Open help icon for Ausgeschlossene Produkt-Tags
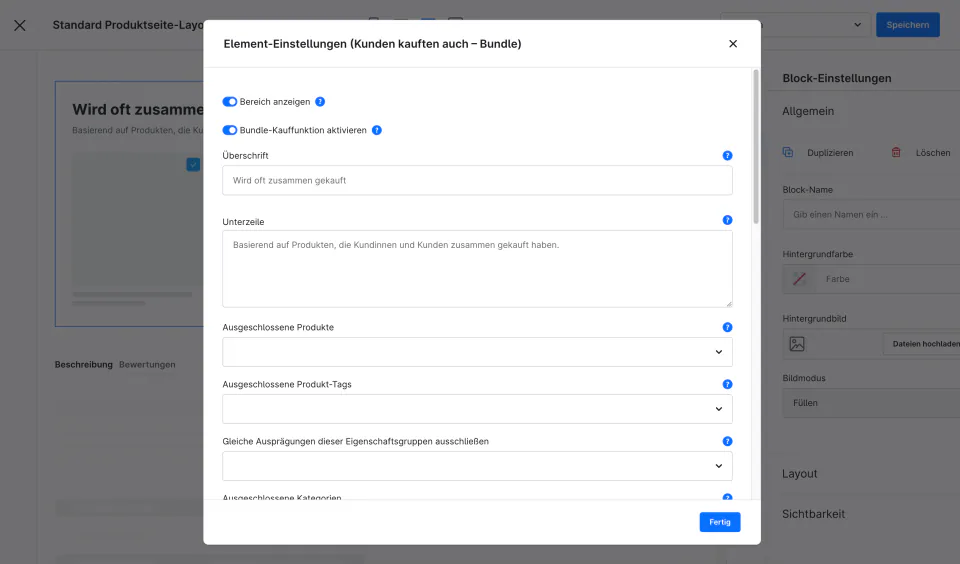This screenshot has height=564, width=960. click(x=727, y=384)
